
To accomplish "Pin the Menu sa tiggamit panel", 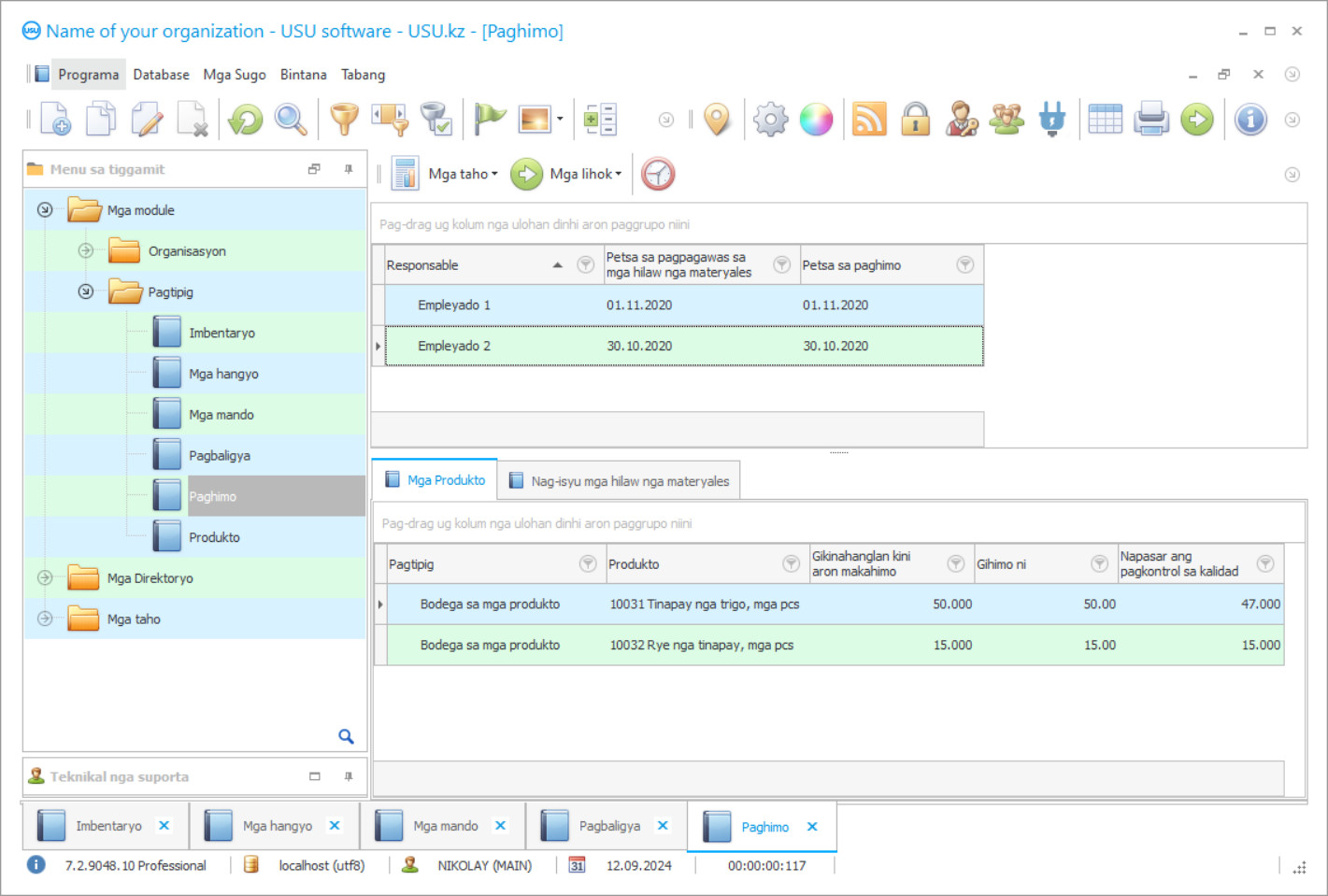I will (349, 169).
